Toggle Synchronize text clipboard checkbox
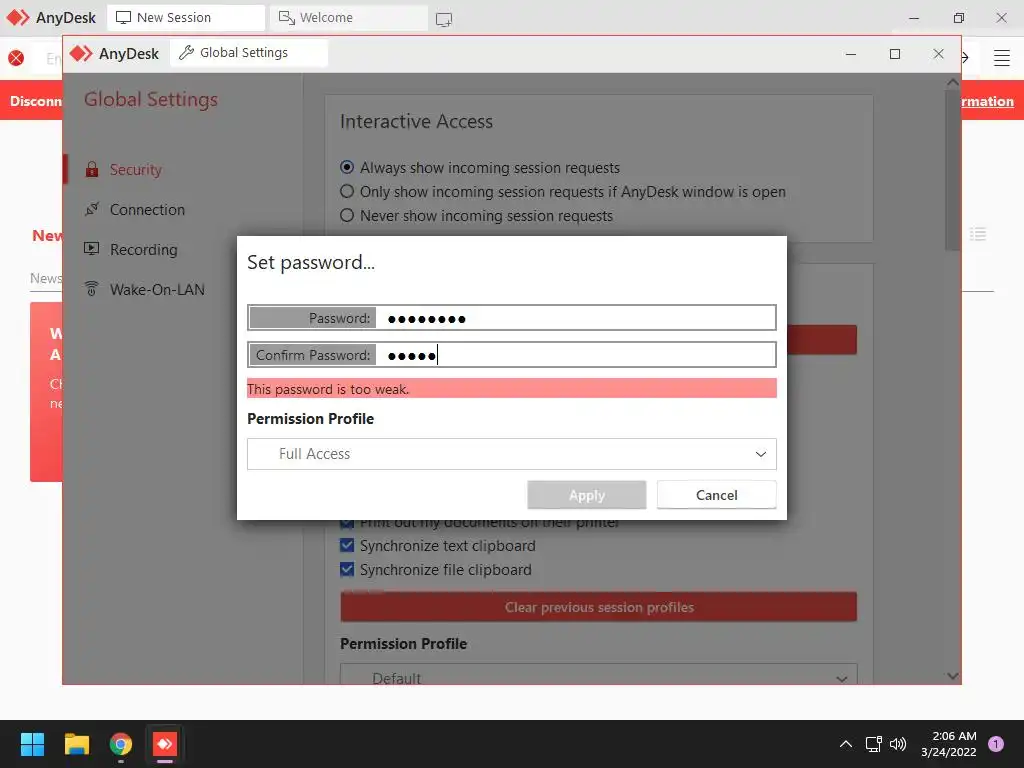Image resolution: width=1024 pixels, height=768 pixels. pos(347,545)
